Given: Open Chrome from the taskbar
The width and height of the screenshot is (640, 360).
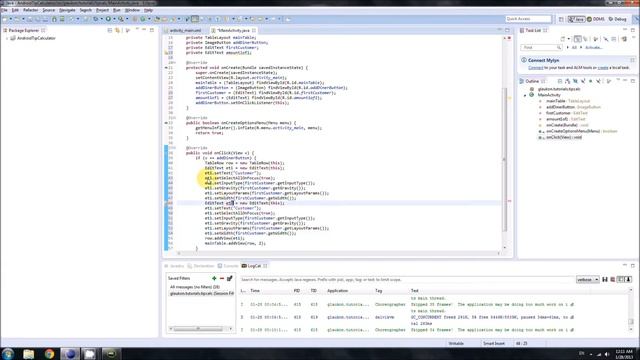Looking at the screenshot, I should coord(49,353).
